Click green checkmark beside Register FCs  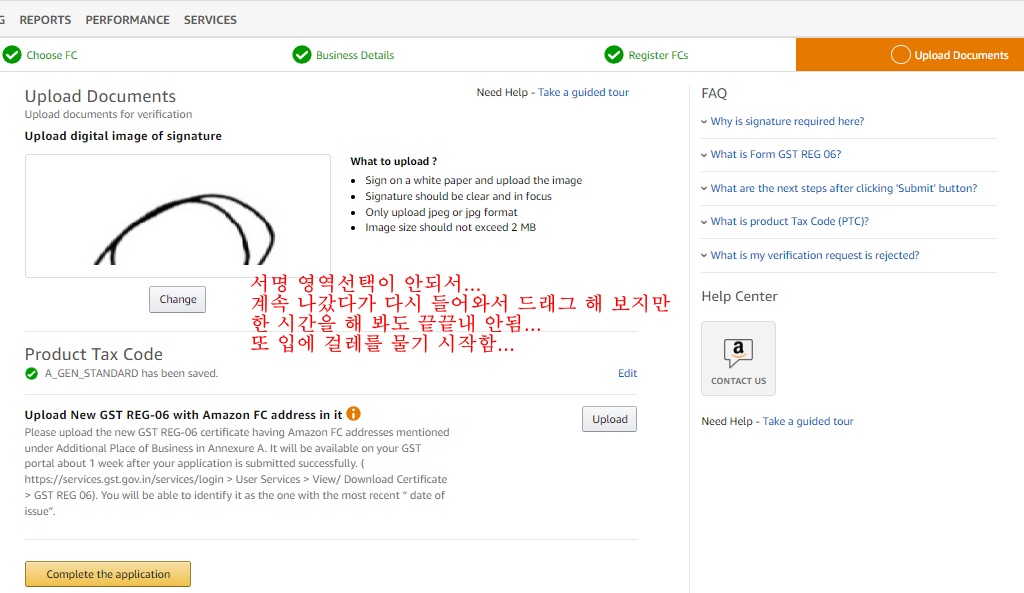coord(614,55)
